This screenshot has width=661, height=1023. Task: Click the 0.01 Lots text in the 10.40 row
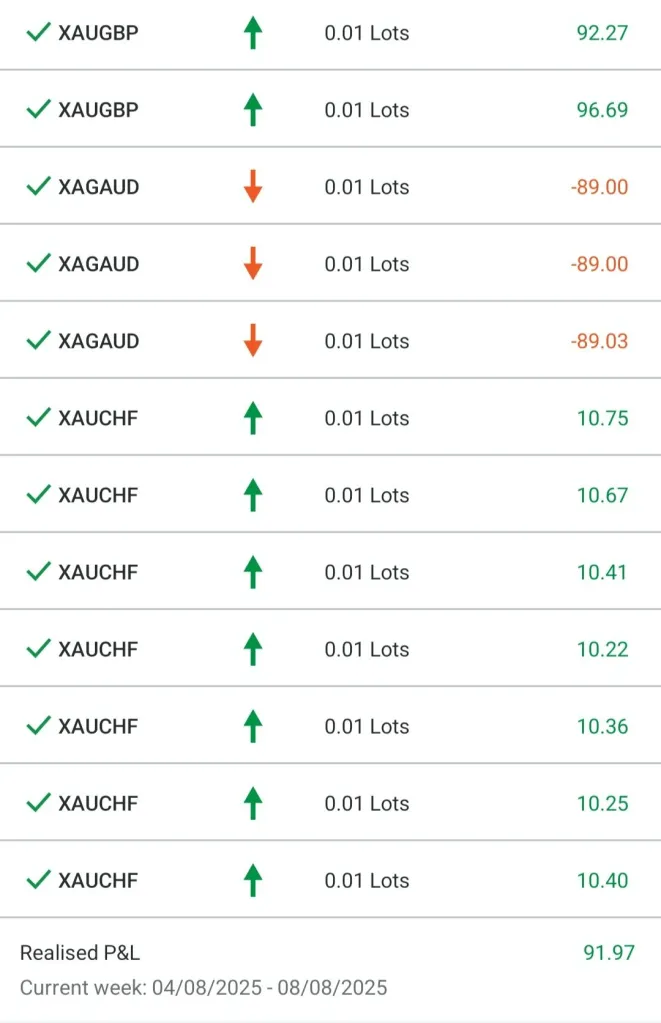coord(367,880)
